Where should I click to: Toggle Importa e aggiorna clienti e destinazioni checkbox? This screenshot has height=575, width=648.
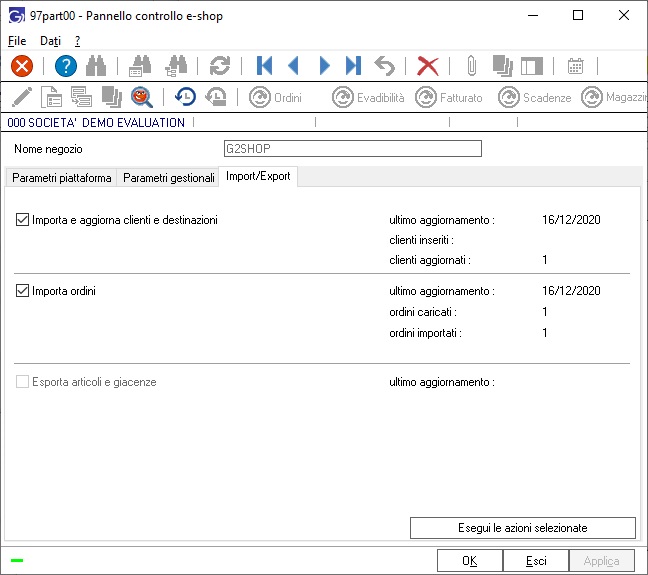click(22, 220)
